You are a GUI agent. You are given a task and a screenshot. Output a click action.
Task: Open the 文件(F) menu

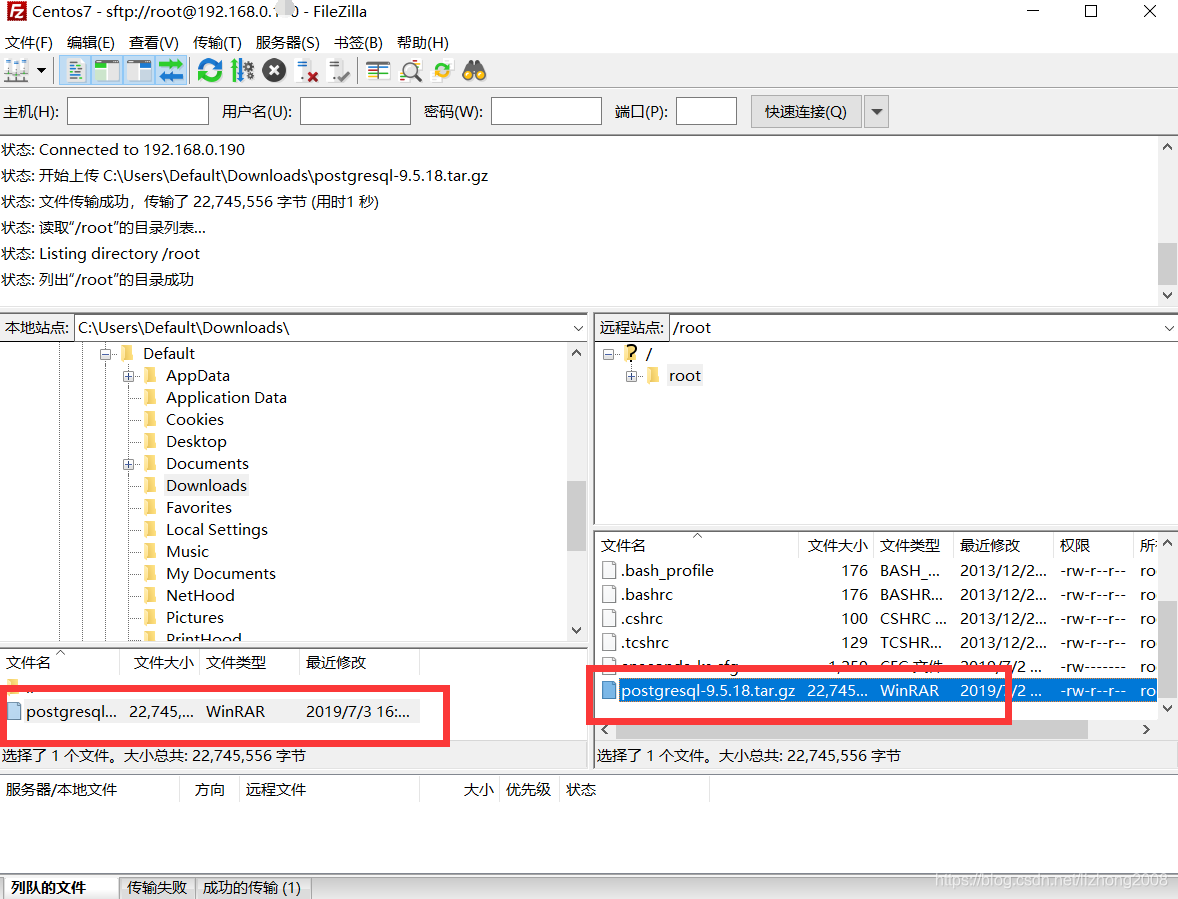coord(29,43)
